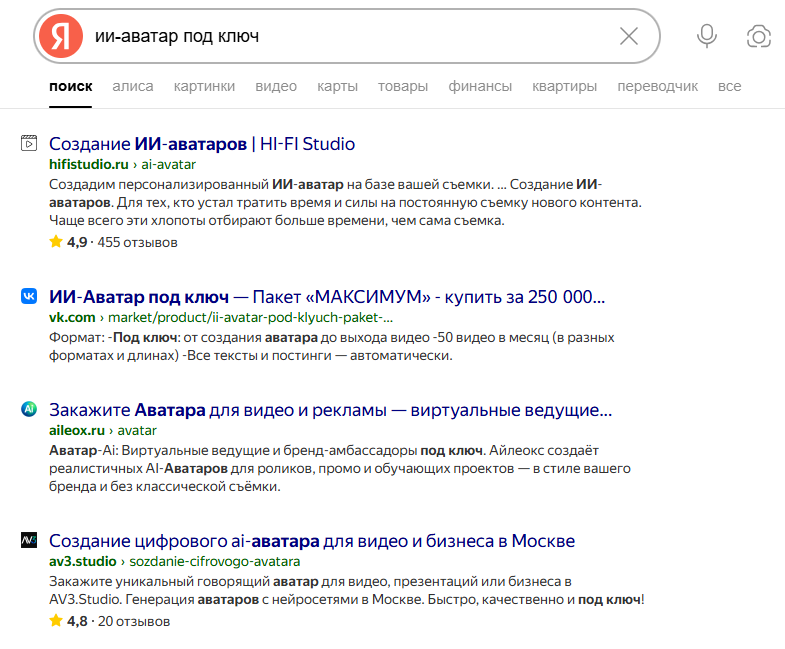Expand the 'все' services menu
The width and height of the screenshot is (785, 649).
(x=729, y=86)
